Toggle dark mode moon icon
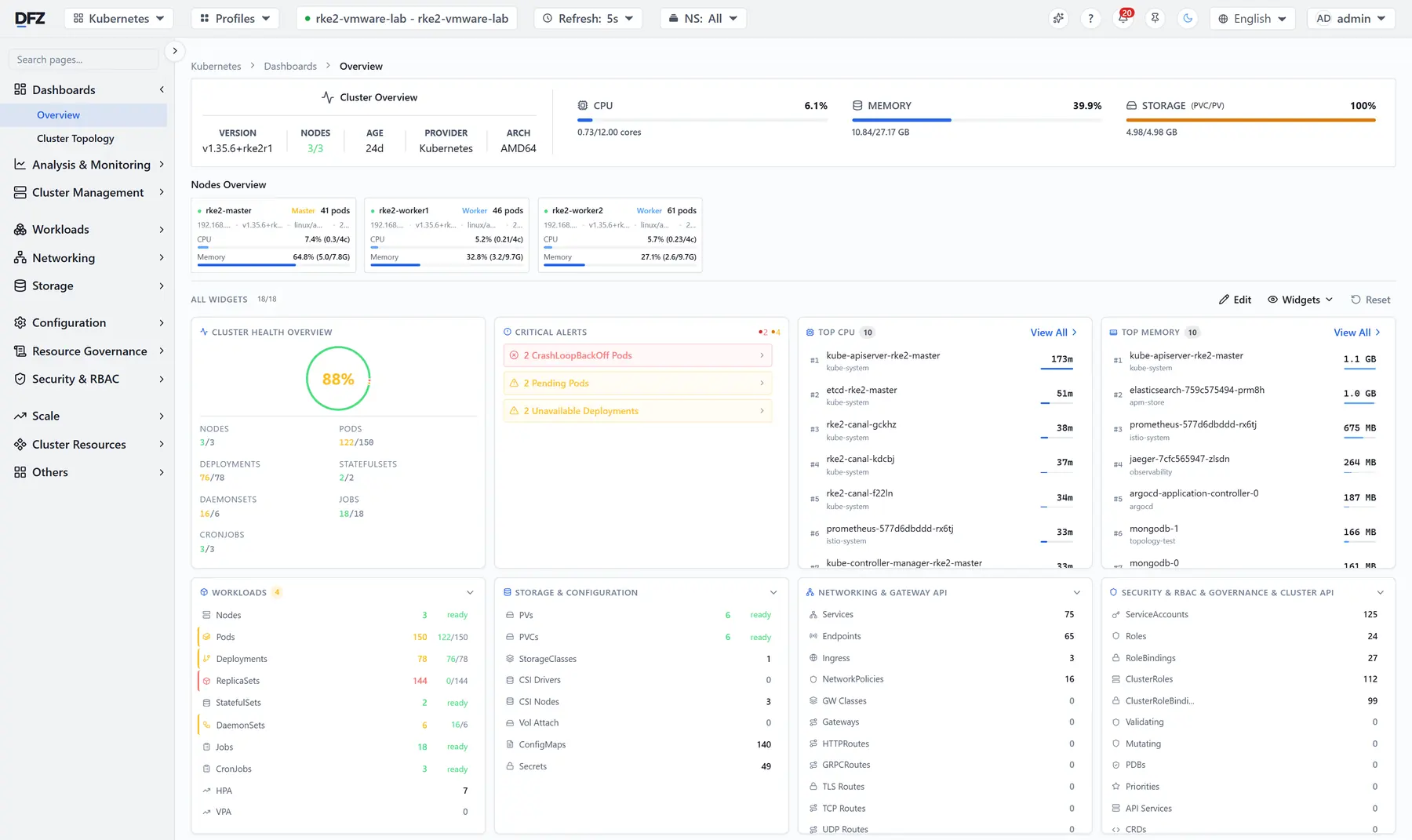This screenshot has height=840, width=1412. [x=1188, y=18]
